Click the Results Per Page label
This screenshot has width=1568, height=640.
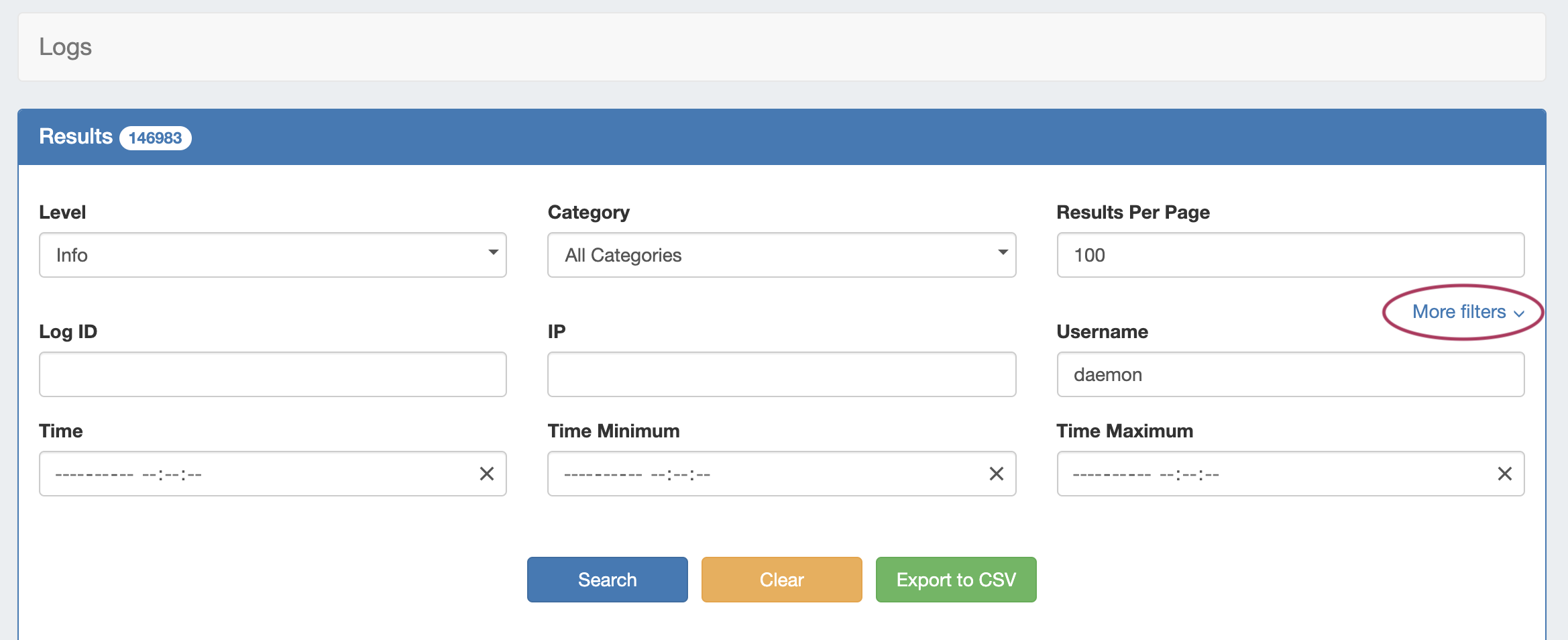1133,212
